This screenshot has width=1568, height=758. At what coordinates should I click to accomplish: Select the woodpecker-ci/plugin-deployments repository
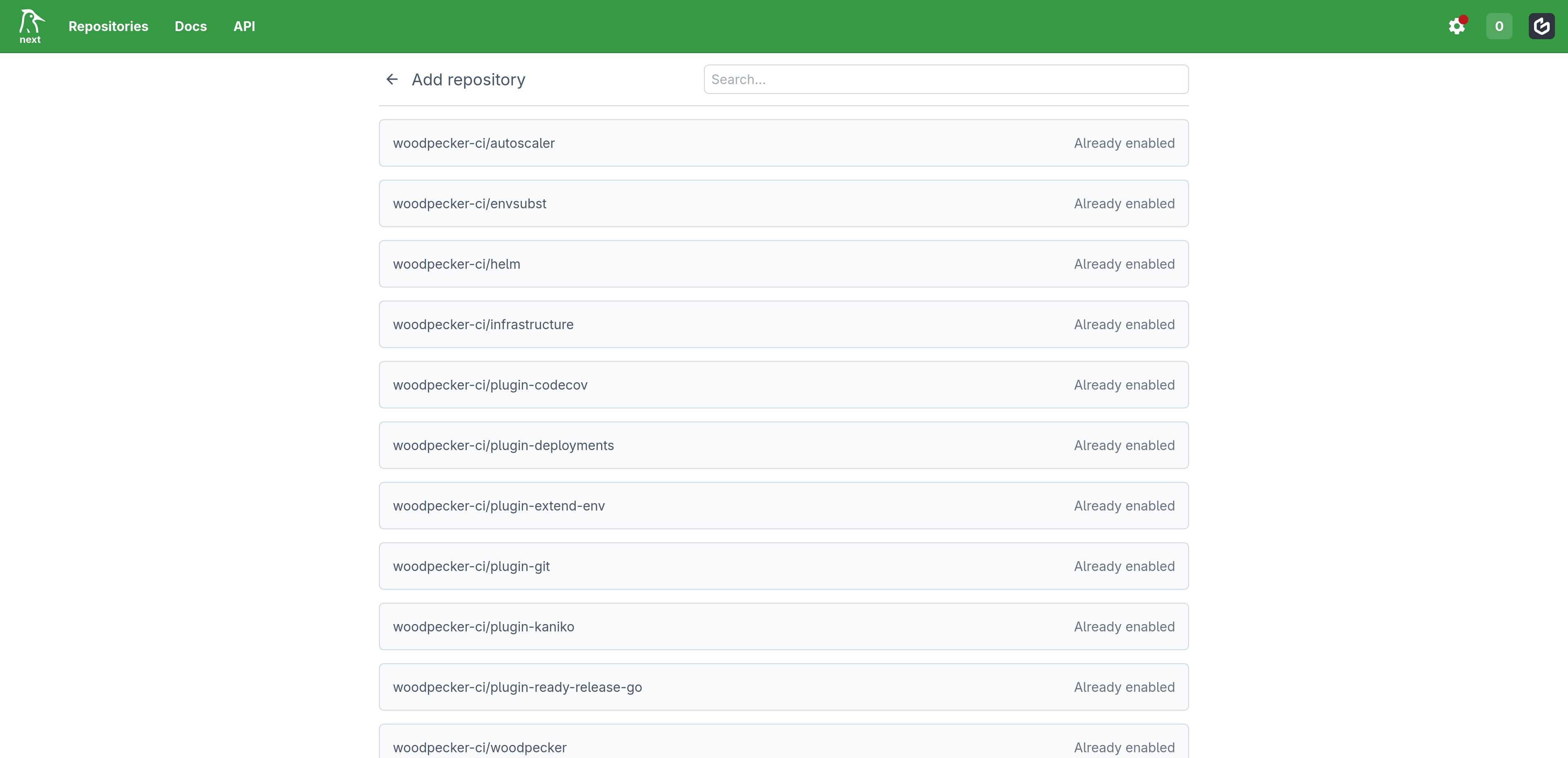pos(784,445)
